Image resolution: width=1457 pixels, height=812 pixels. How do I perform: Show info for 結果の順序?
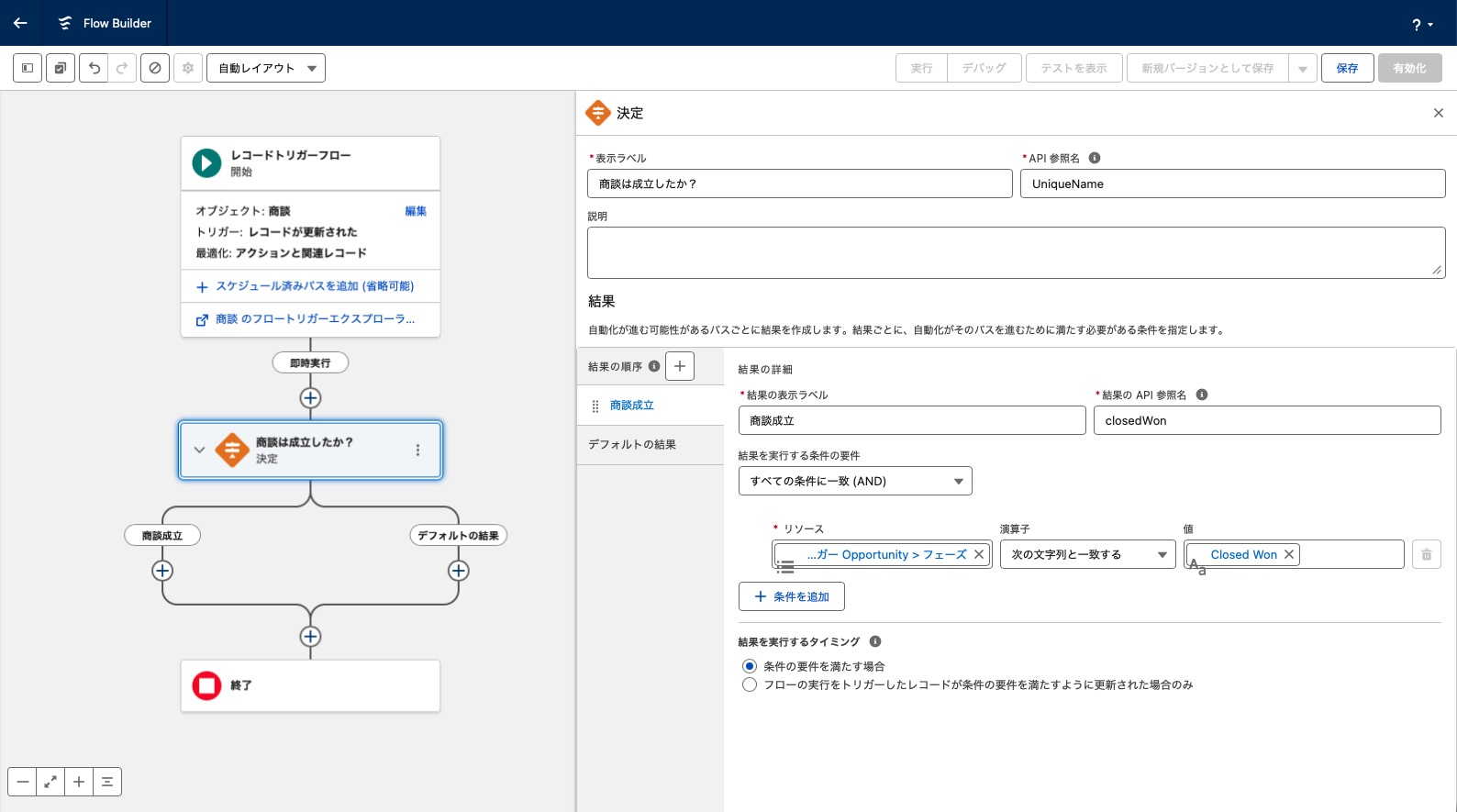(x=654, y=366)
